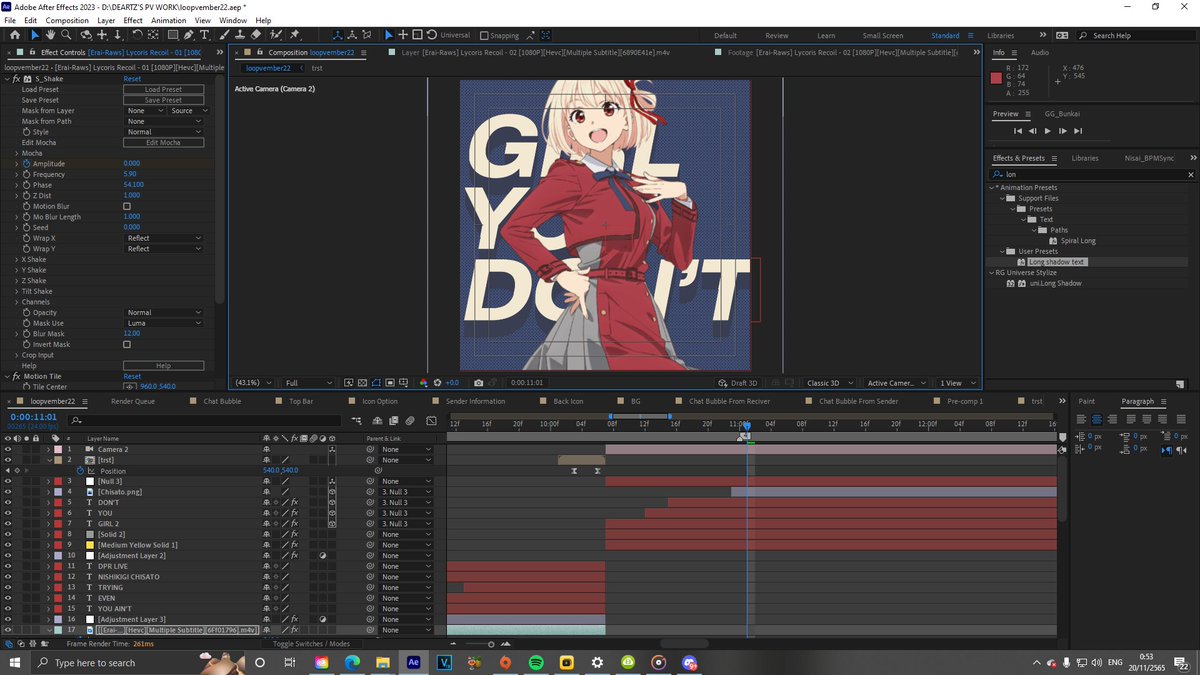The width and height of the screenshot is (1200, 675).
Task: Open the Mask from Layer None dropdown
Action: [x=143, y=110]
